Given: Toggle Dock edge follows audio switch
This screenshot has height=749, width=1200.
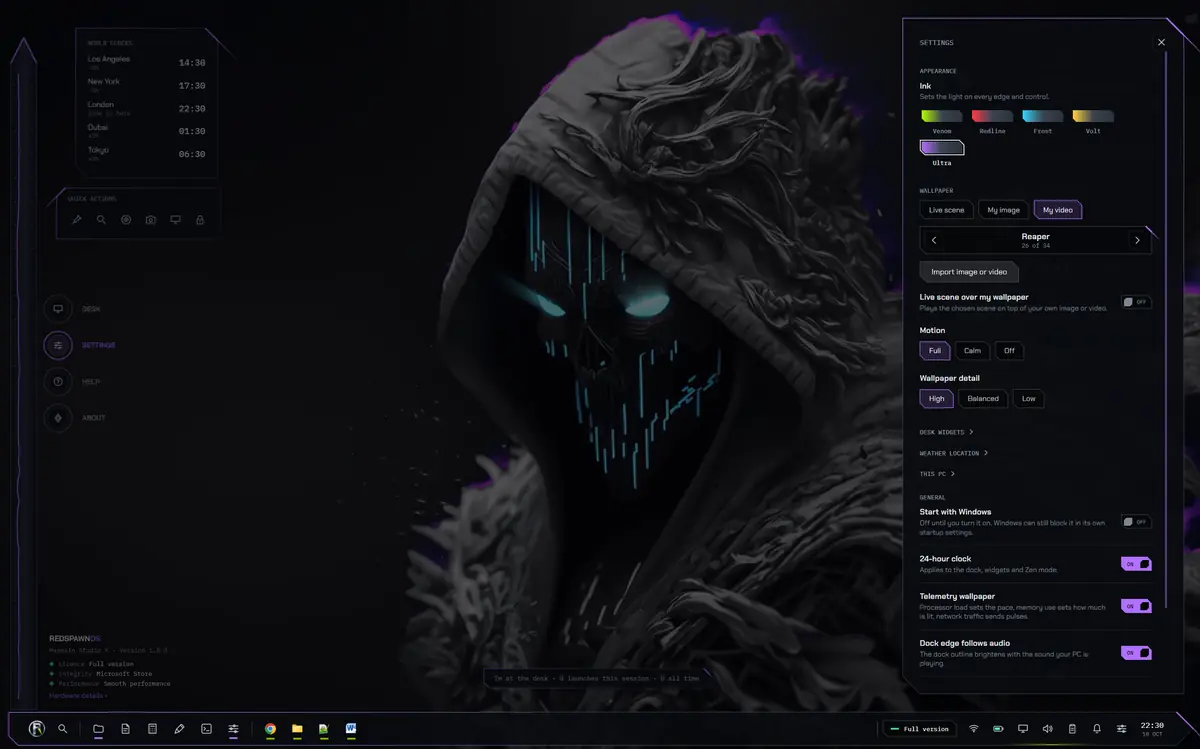Looking at the screenshot, I should click(x=1136, y=653).
